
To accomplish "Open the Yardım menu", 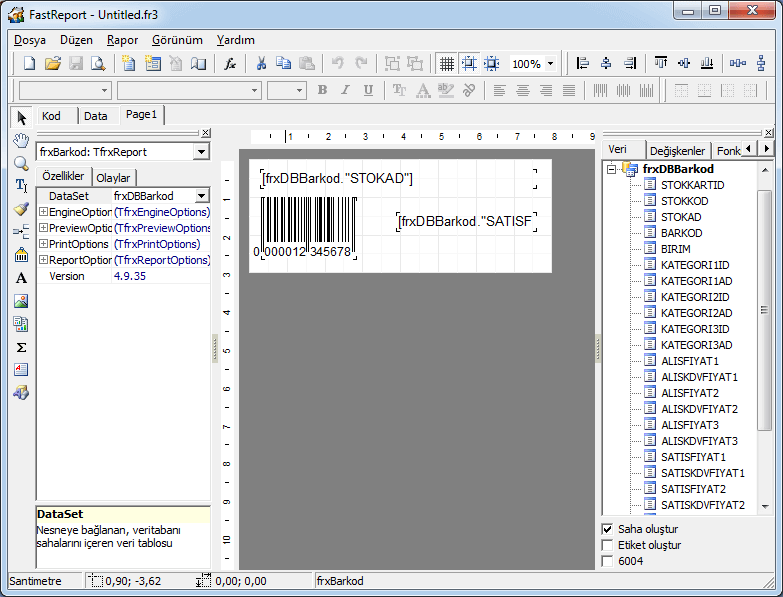I will coord(236,40).
